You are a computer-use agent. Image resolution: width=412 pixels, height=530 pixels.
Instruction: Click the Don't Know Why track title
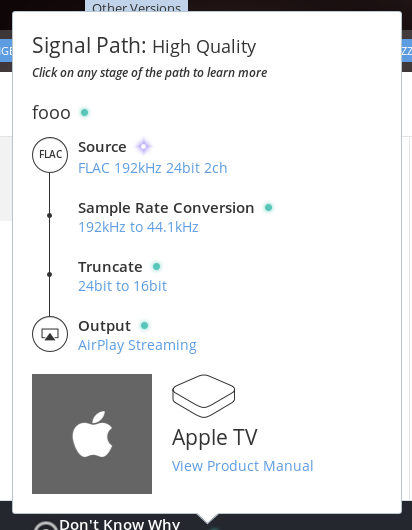pos(120,524)
